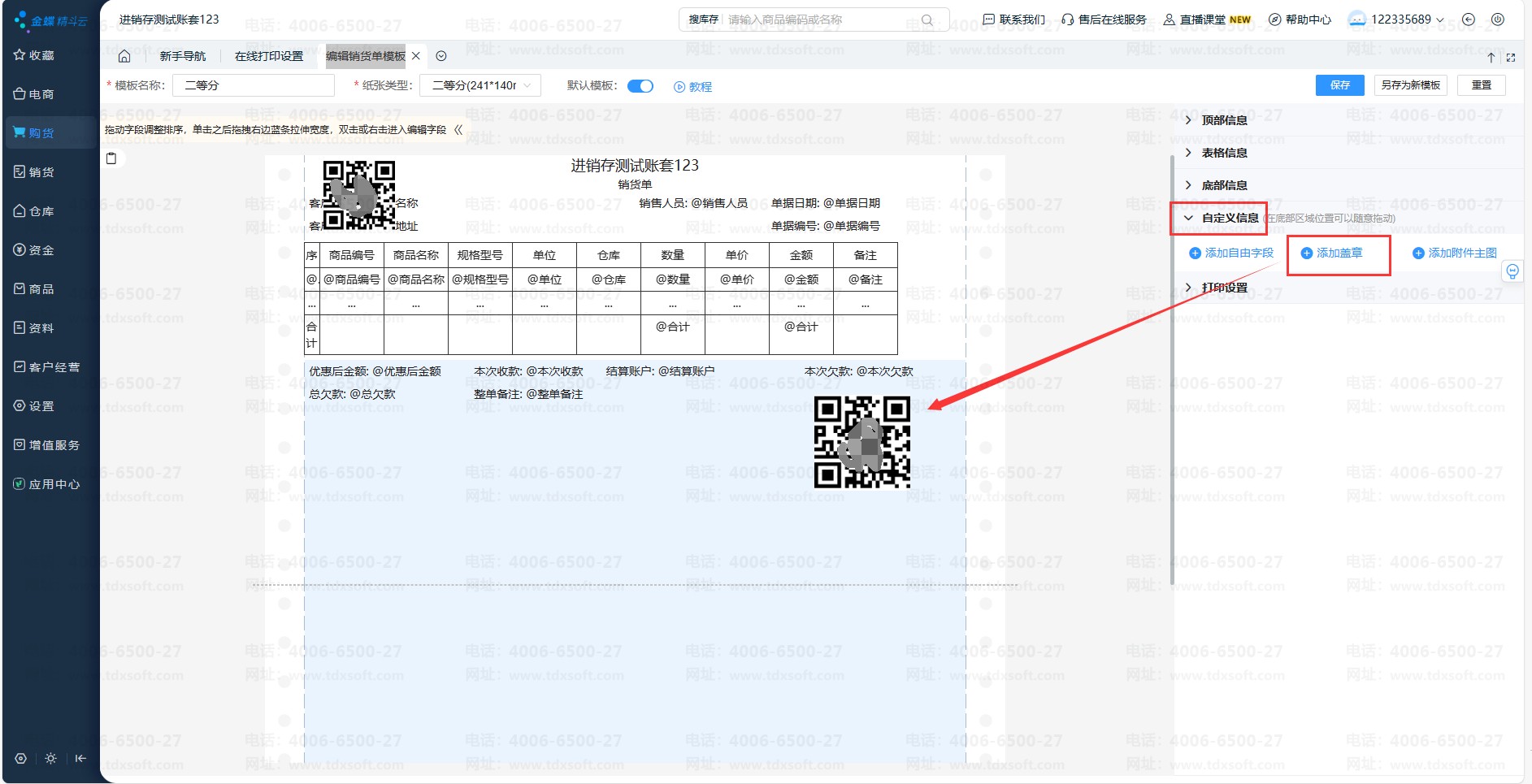
Task: Click the theme brightness sun icon
Action: [50, 758]
